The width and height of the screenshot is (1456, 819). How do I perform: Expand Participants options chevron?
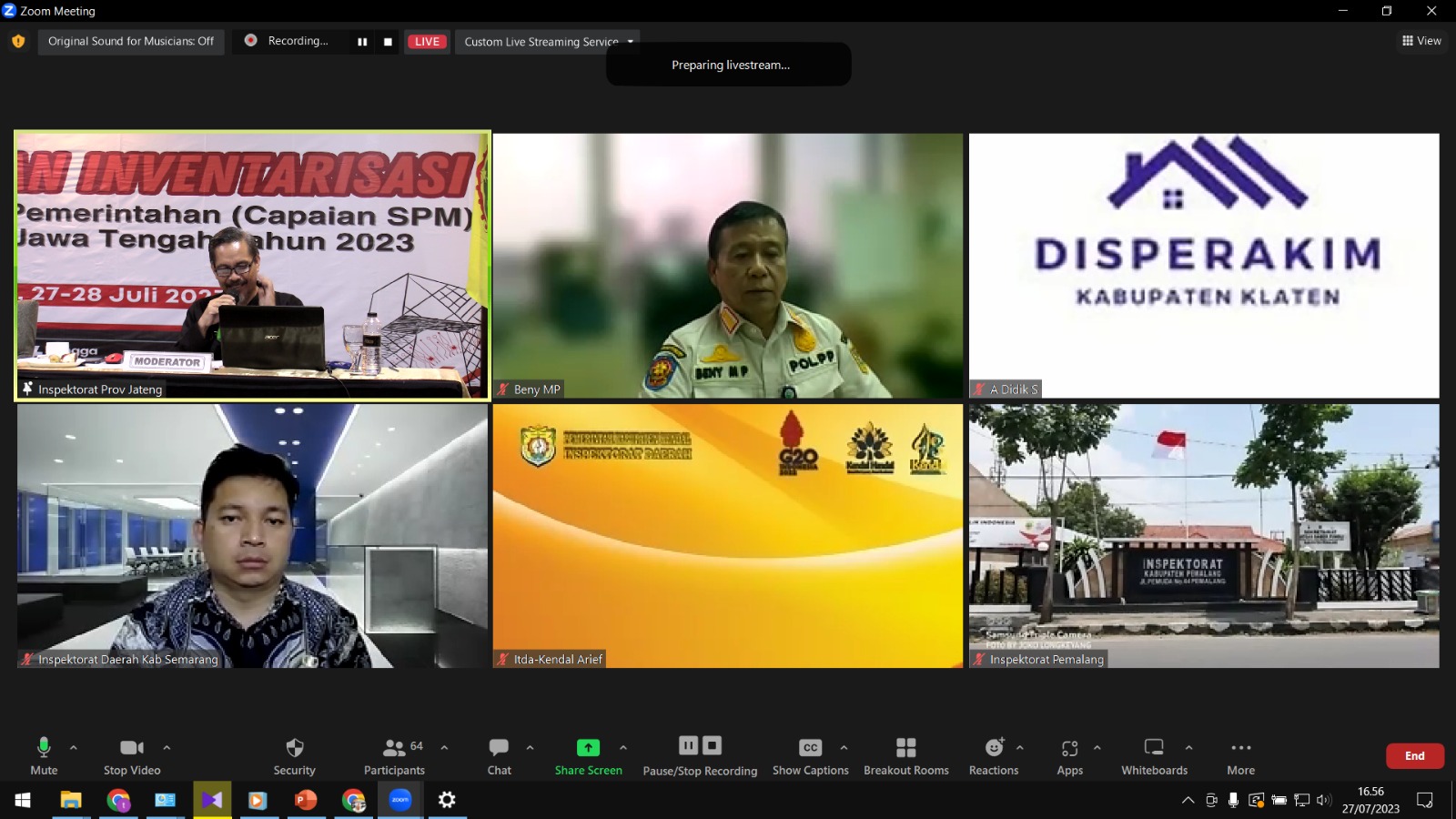click(444, 748)
